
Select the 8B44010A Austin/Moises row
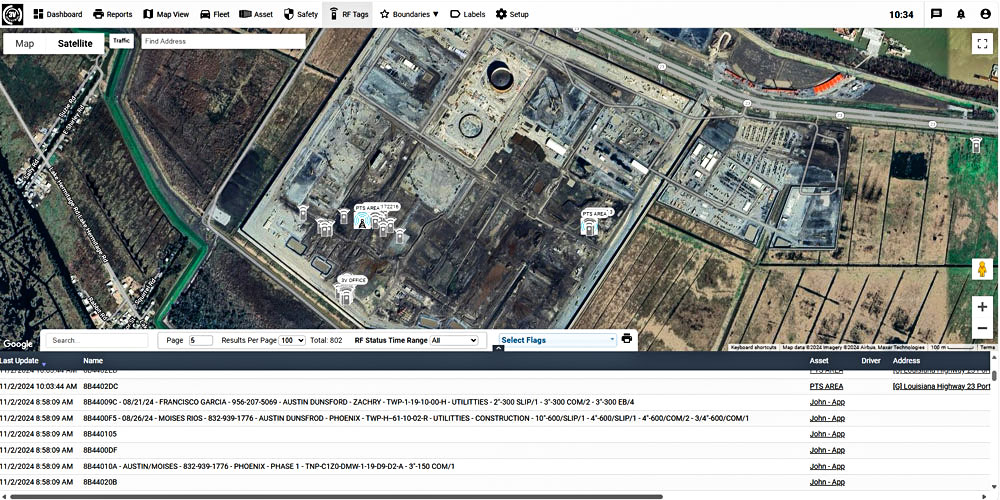[x=495, y=466]
